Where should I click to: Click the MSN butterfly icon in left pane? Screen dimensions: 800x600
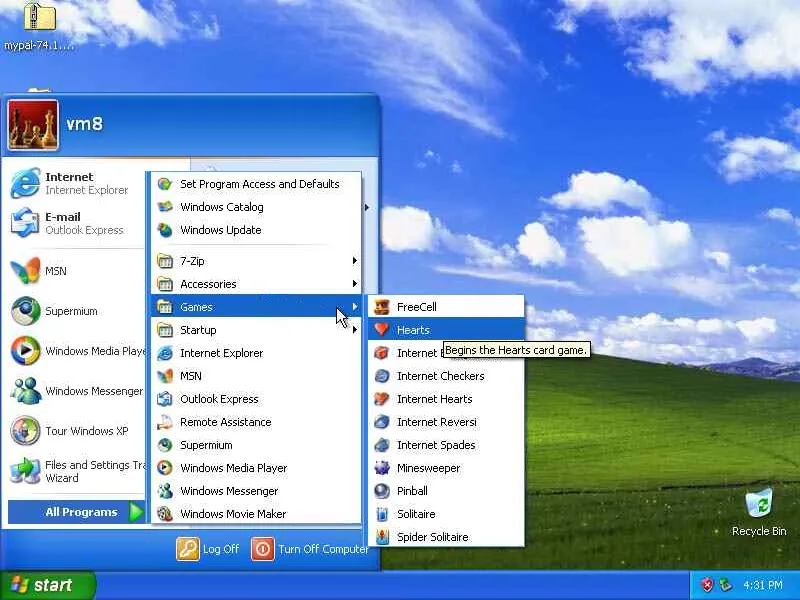coord(25,271)
